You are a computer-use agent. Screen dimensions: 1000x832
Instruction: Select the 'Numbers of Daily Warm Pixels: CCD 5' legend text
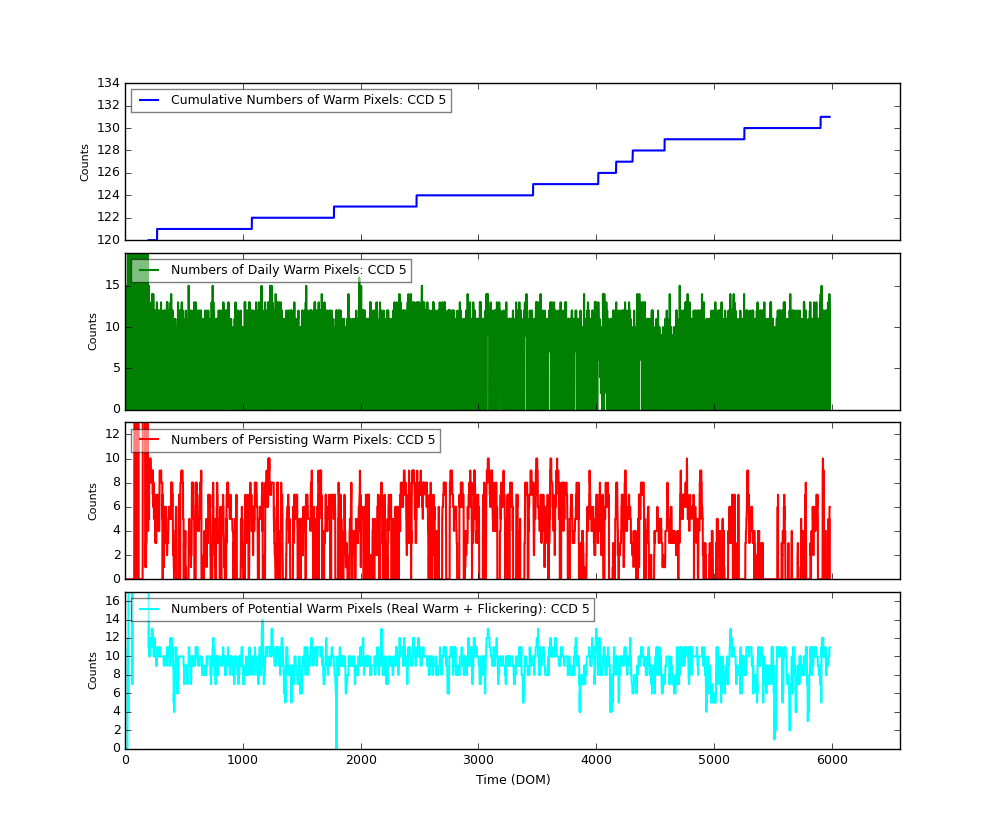[288, 270]
